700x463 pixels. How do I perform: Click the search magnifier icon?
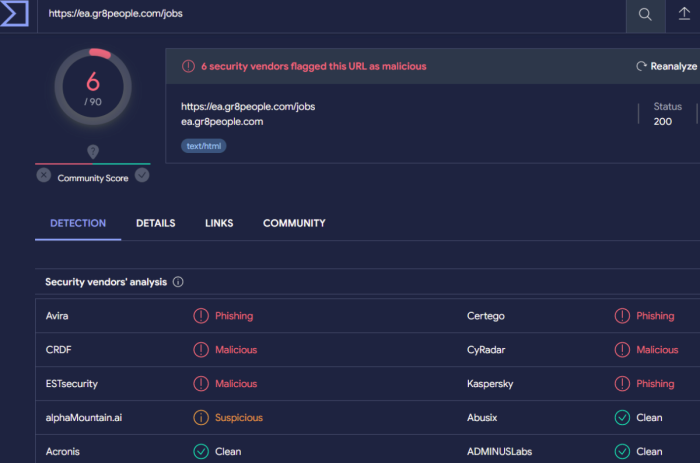point(645,14)
